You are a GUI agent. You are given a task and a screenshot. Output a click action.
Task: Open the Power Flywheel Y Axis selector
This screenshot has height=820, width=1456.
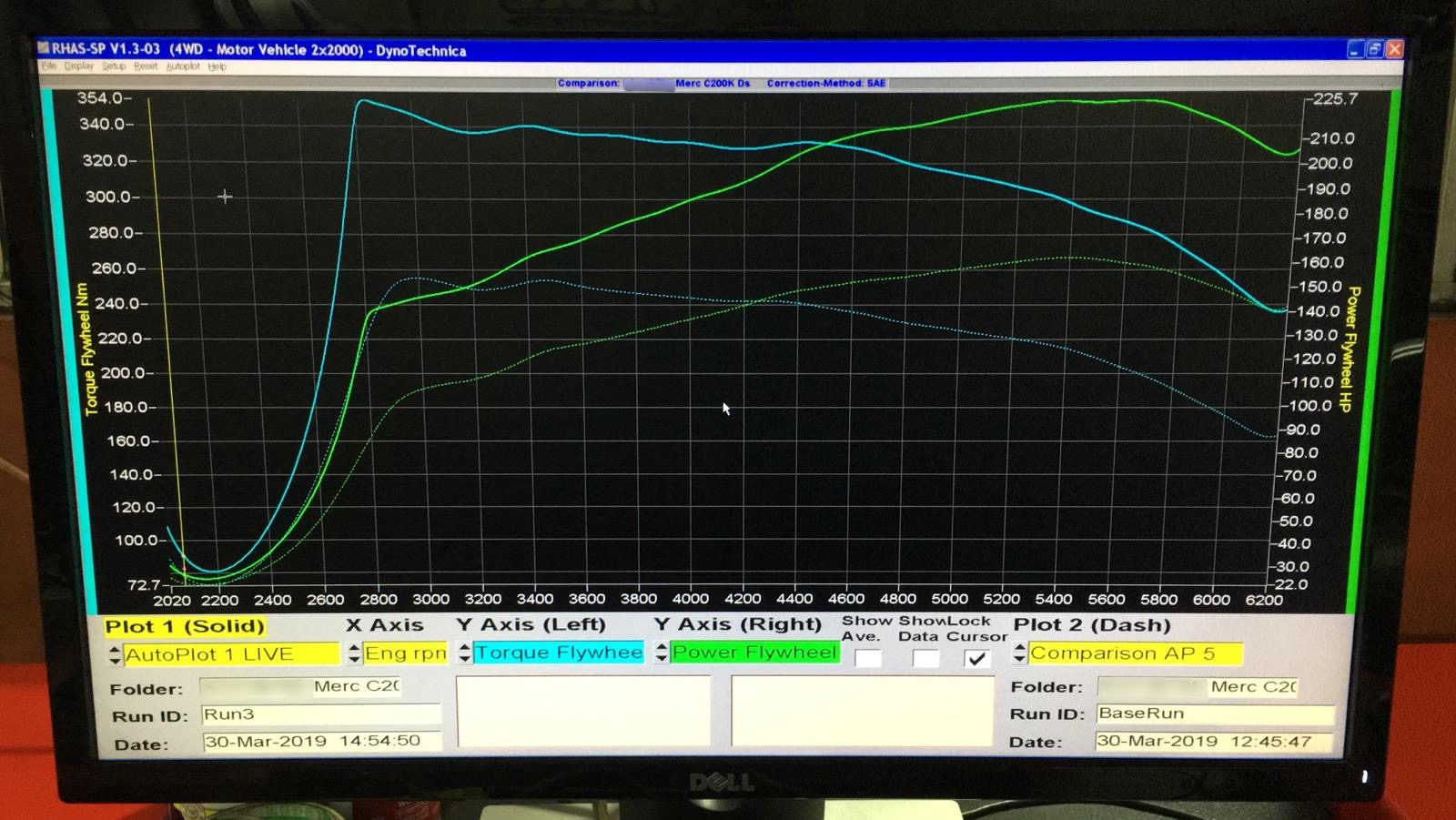754,653
